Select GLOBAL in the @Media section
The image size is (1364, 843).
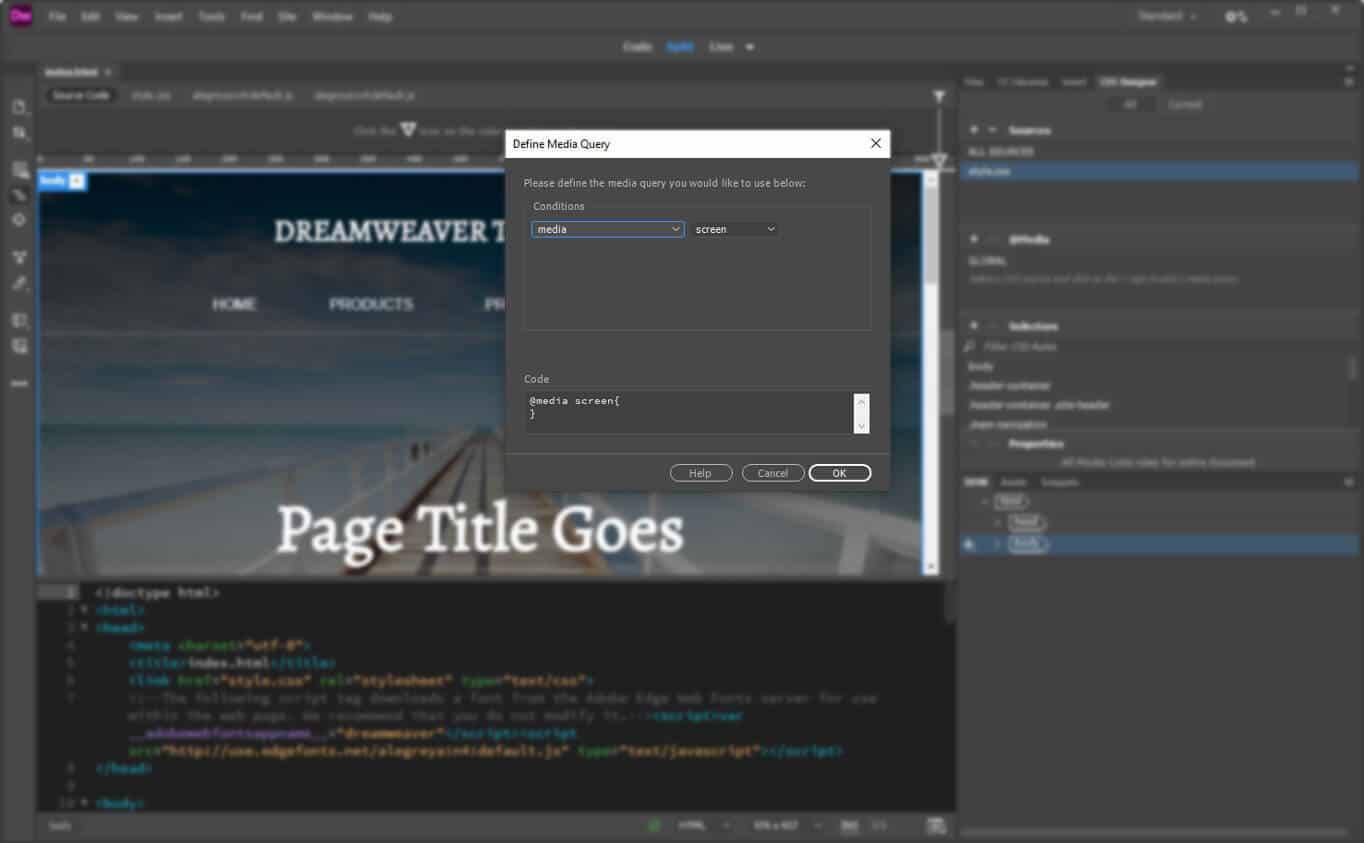pyautogui.click(x=987, y=261)
